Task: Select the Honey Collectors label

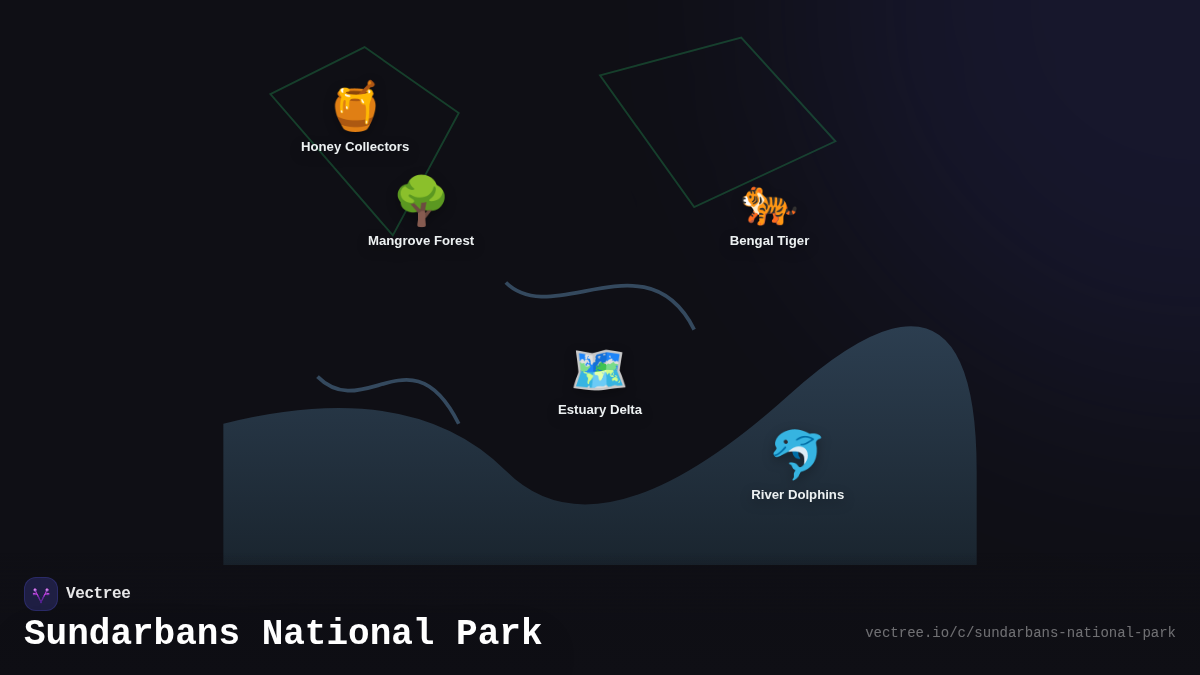Action: [x=355, y=146]
